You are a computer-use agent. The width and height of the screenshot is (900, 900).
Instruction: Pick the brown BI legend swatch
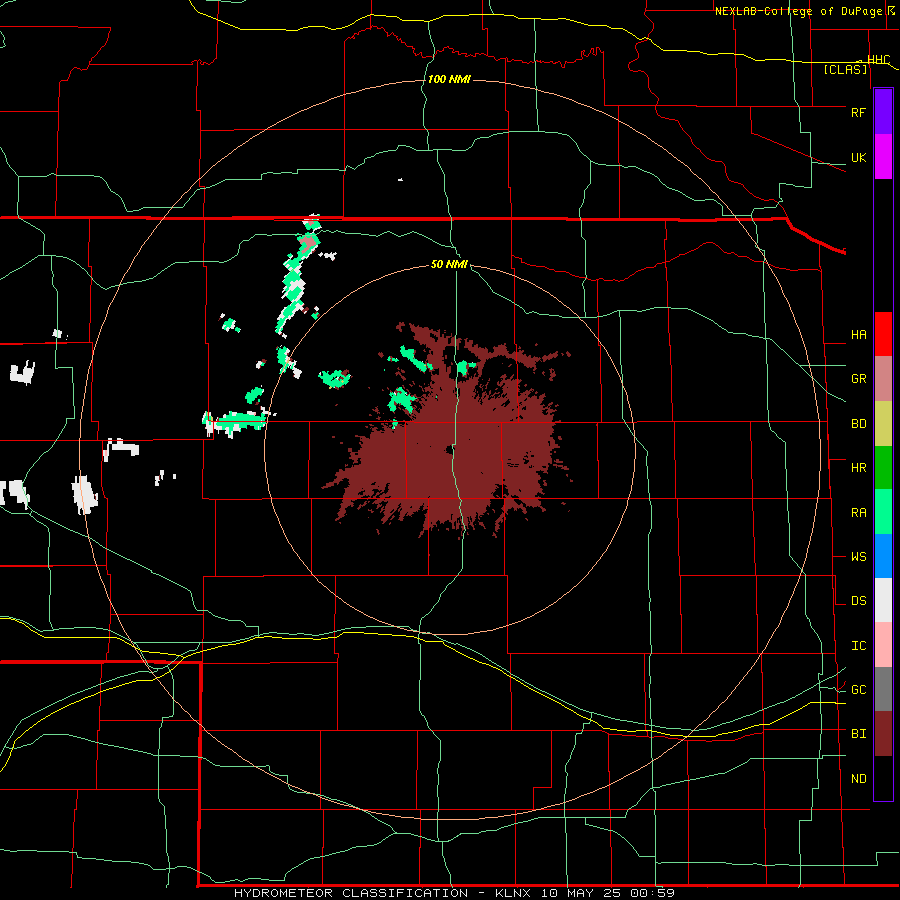[883, 734]
